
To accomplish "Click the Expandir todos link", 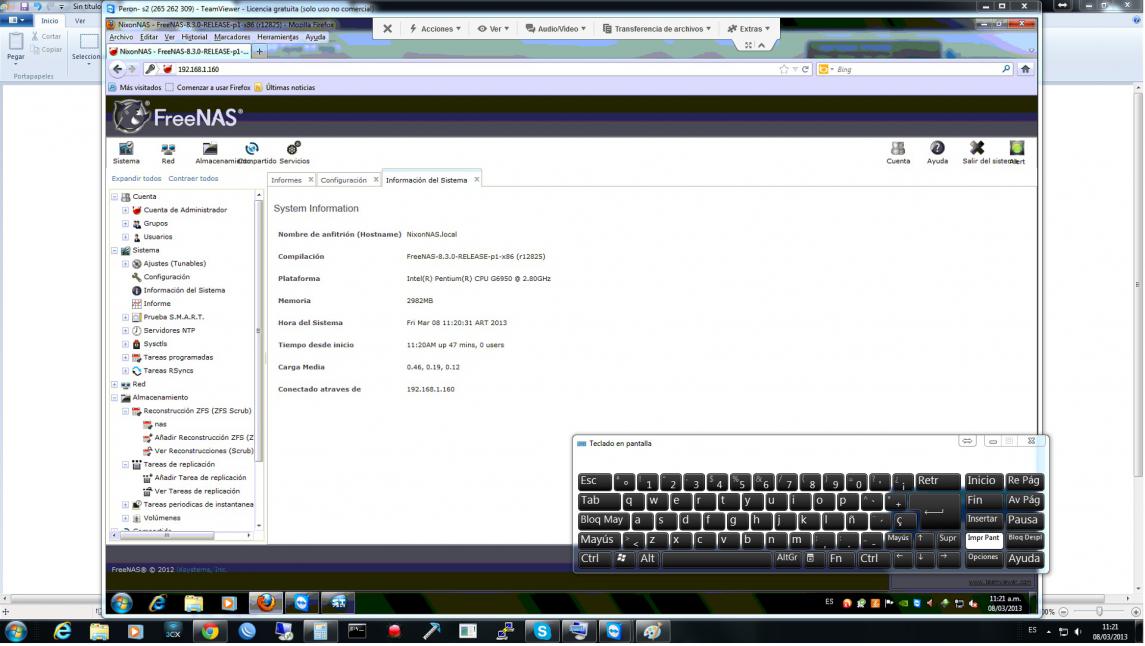I will [136, 179].
